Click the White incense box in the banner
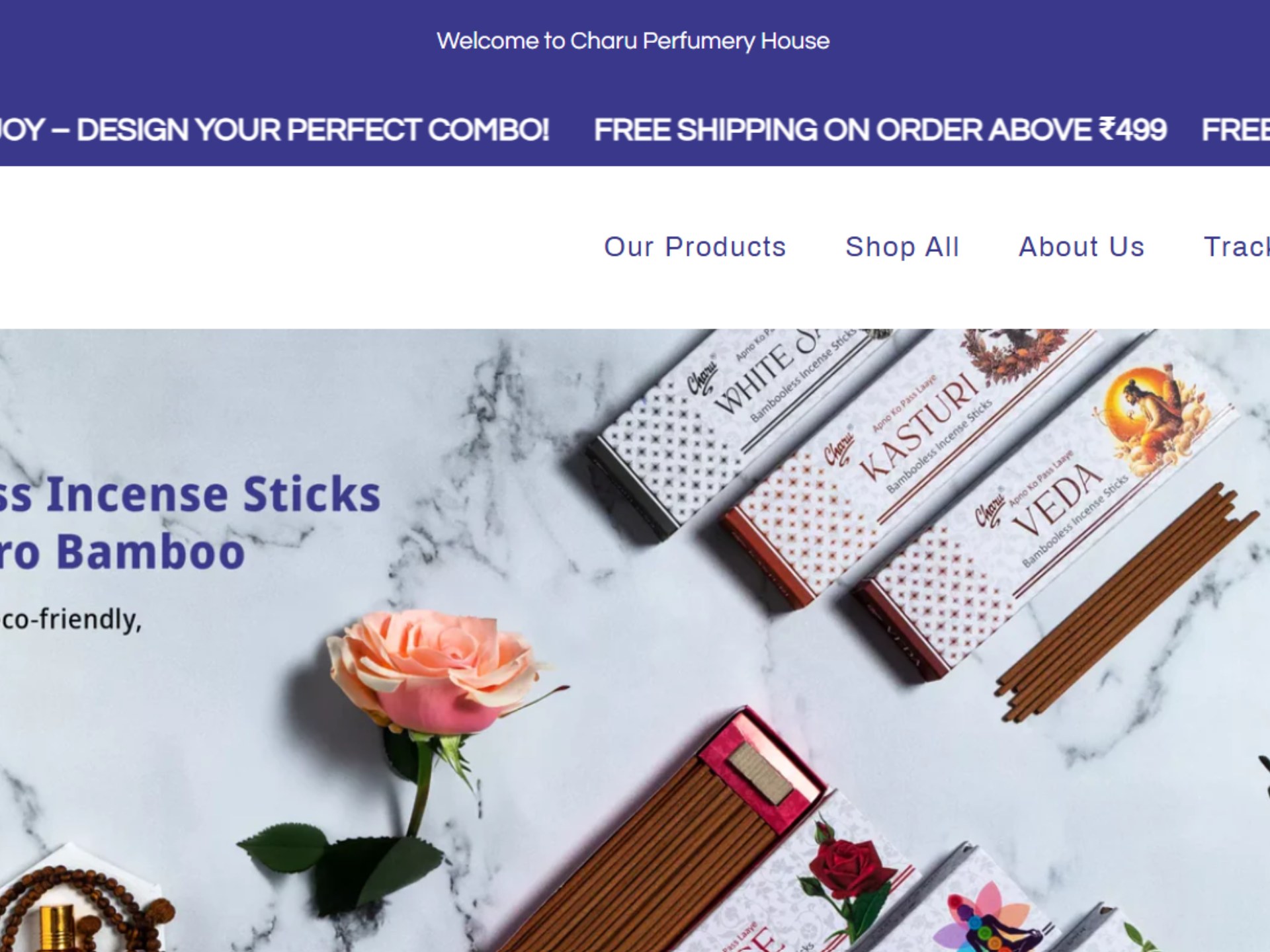The height and width of the screenshot is (952, 1270). 734,423
